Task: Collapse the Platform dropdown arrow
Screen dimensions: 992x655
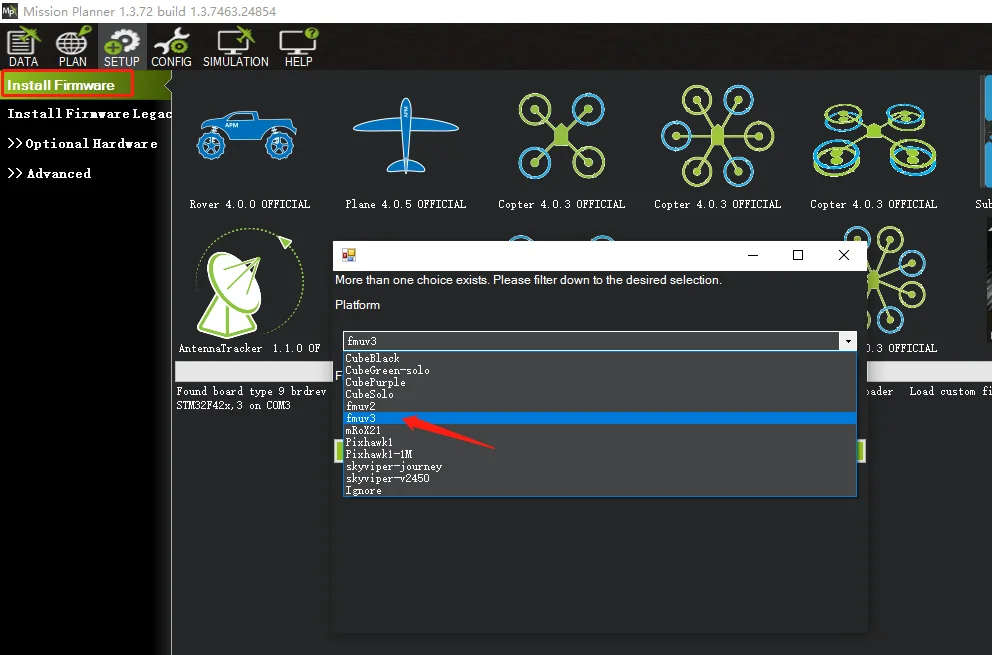Action: [x=848, y=341]
